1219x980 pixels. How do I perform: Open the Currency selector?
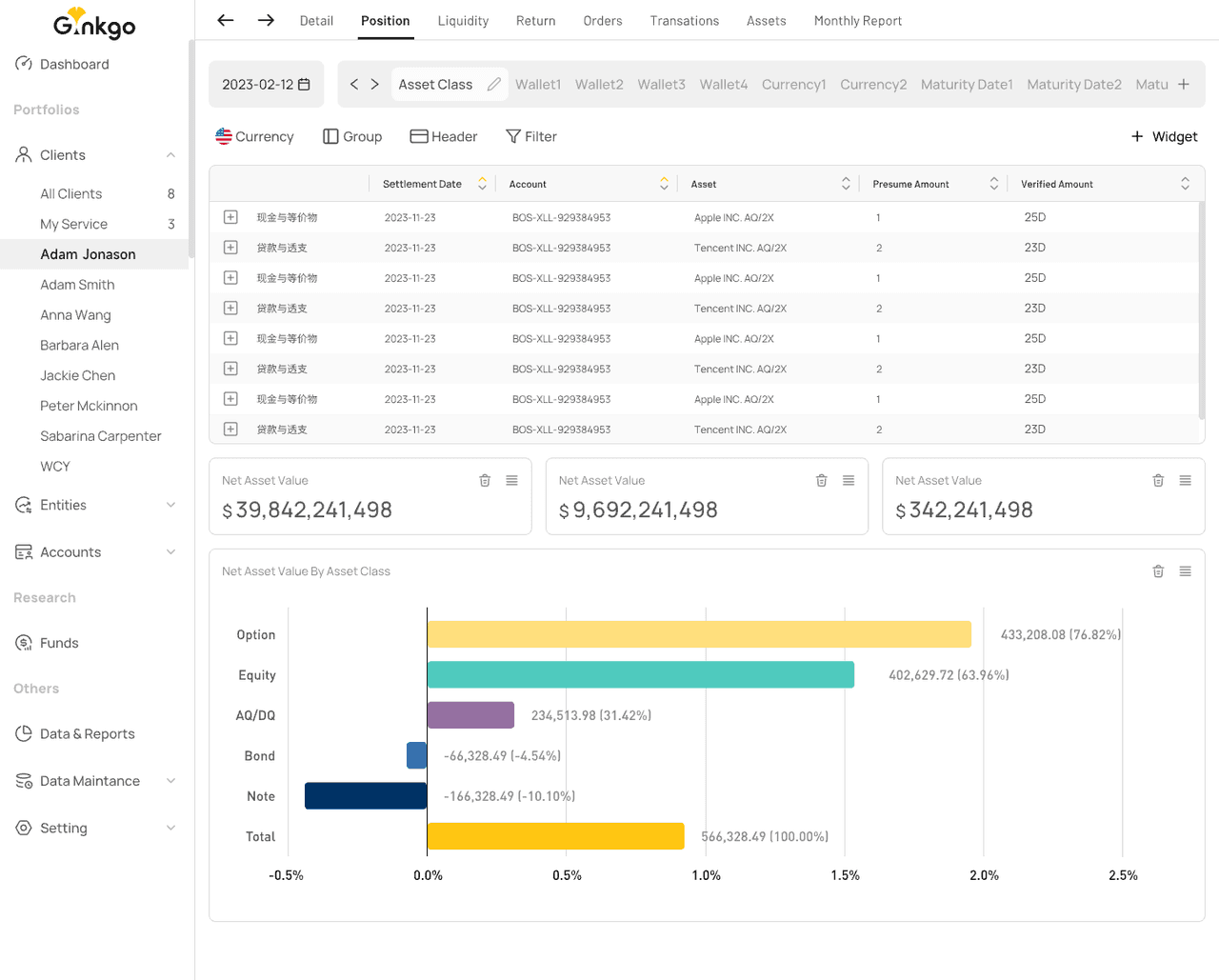pyautogui.click(x=254, y=136)
